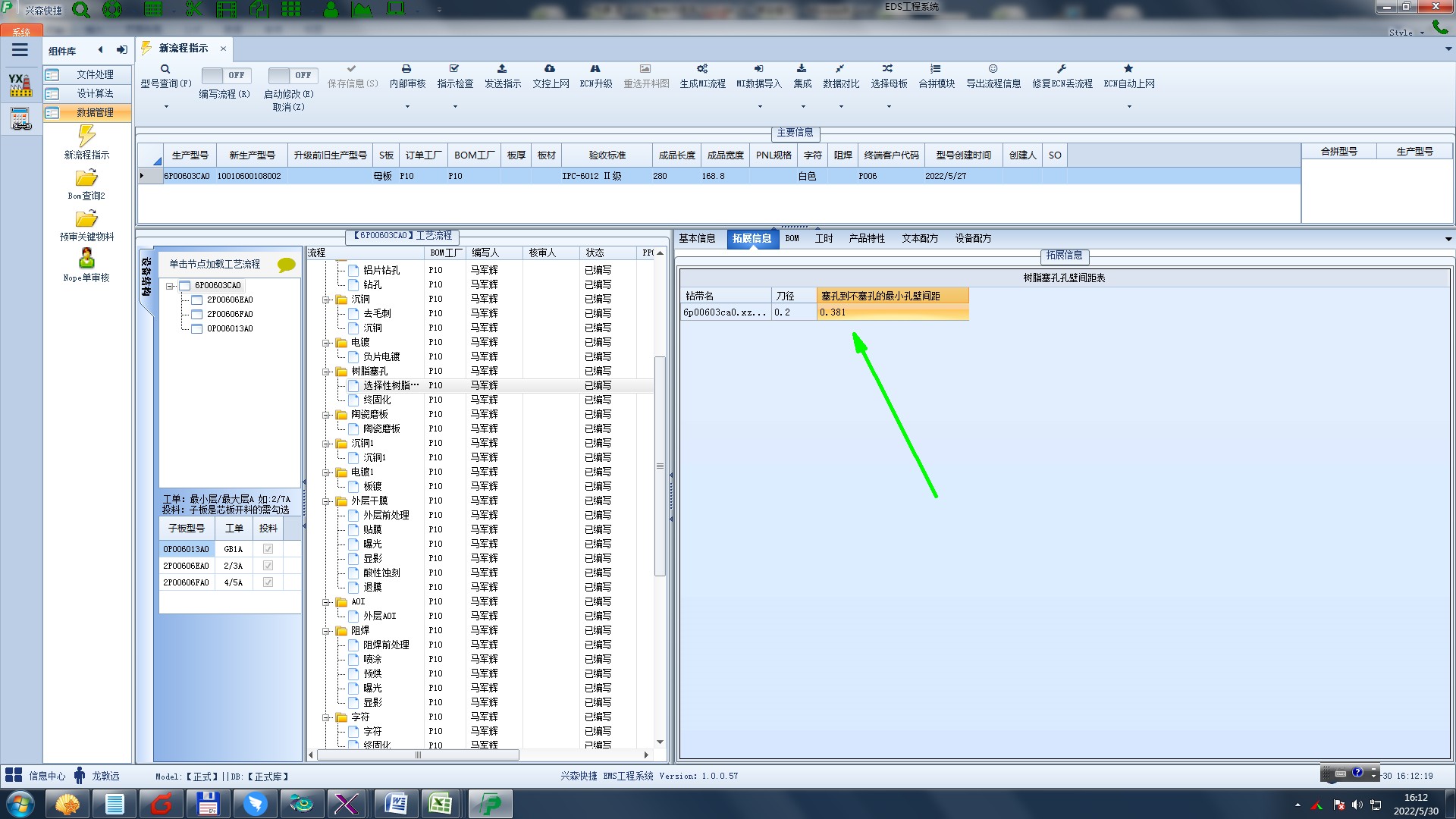This screenshot has width=1456, height=819.
Task: Click the Nope单审核 person icon
Action: click(86, 259)
